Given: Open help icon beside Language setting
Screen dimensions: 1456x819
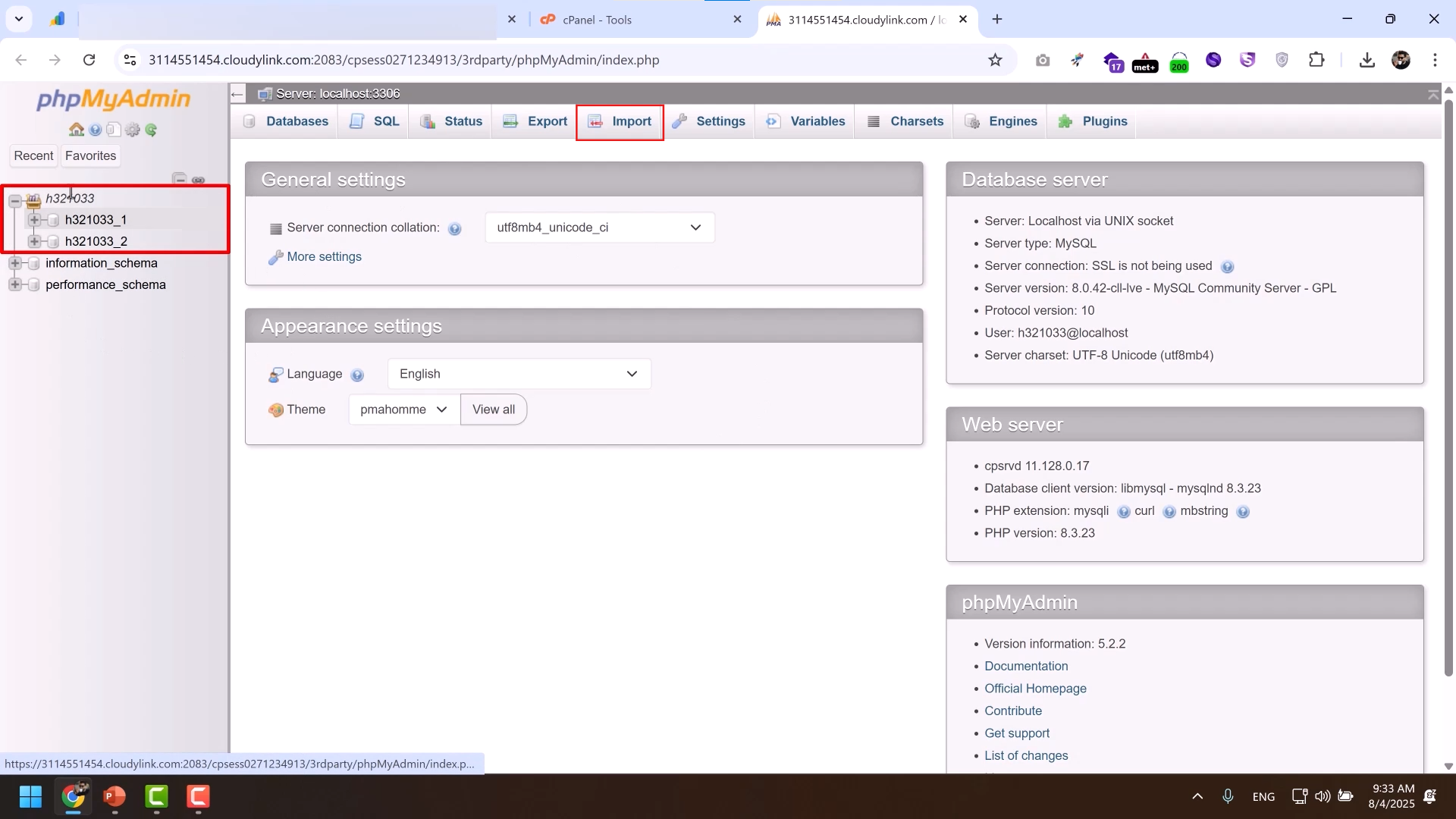Looking at the screenshot, I should (x=357, y=375).
